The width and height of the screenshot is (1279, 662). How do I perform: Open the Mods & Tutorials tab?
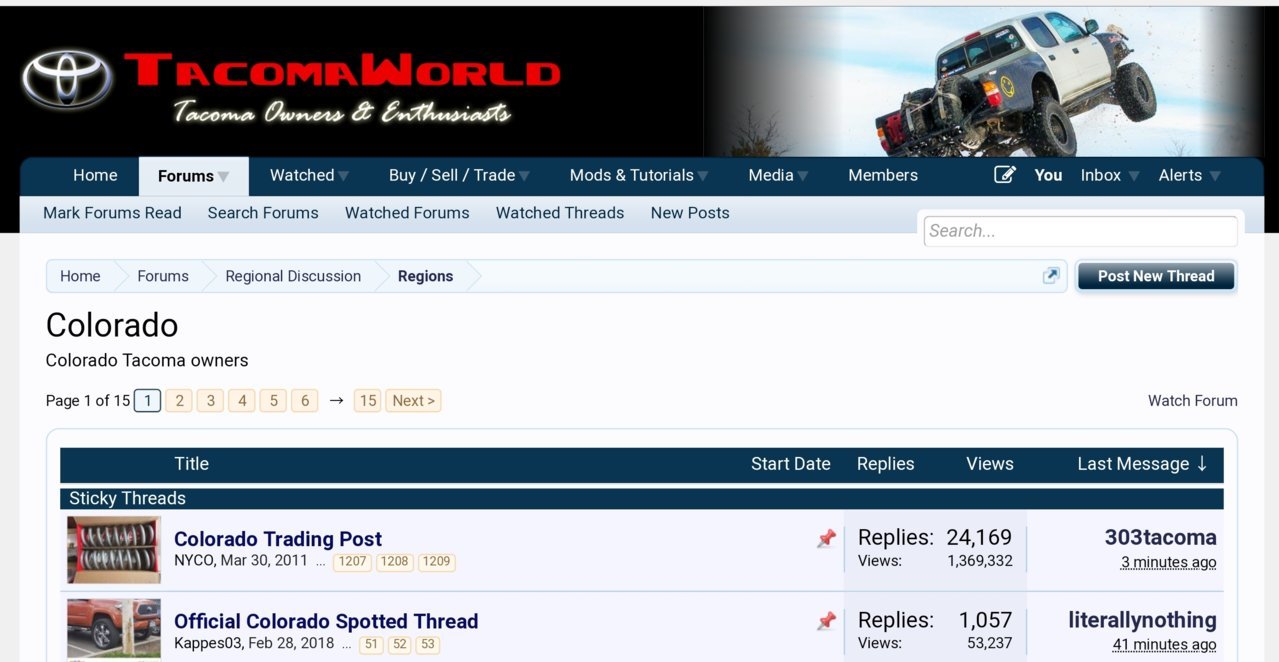pos(632,175)
